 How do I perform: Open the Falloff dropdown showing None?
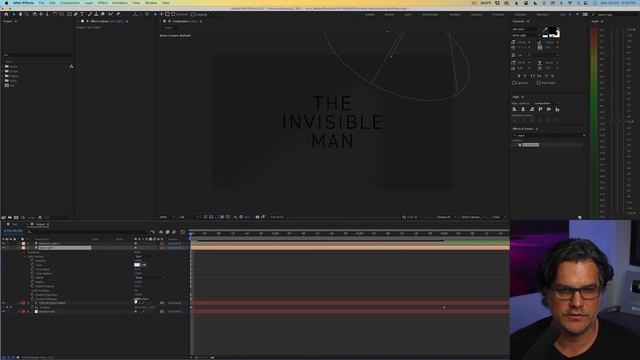150,278
